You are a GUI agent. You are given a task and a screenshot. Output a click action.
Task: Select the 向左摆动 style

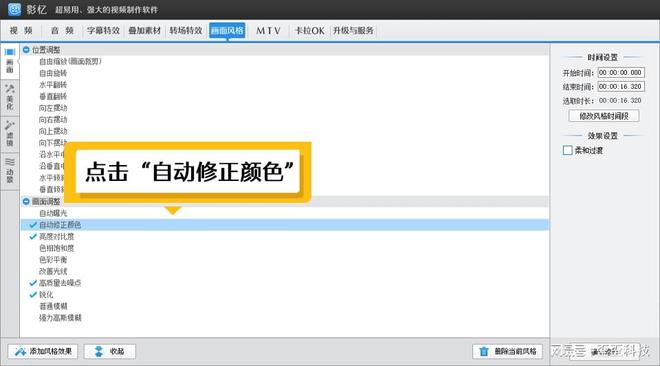click(x=53, y=108)
